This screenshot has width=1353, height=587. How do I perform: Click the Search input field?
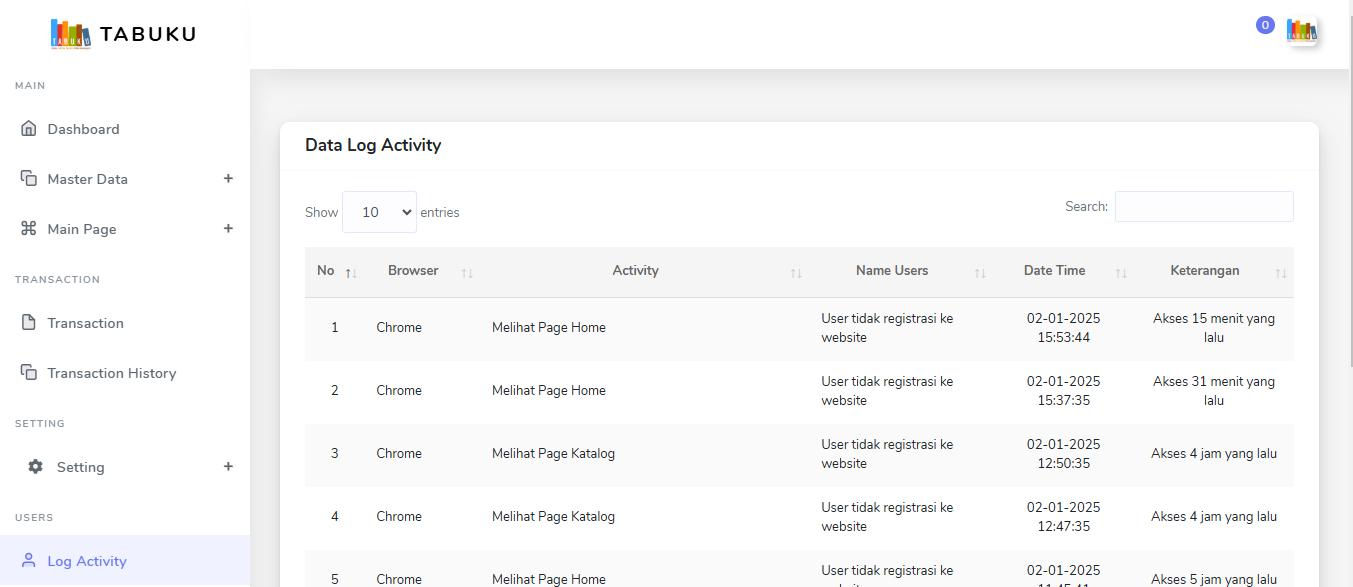point(1203,207)
